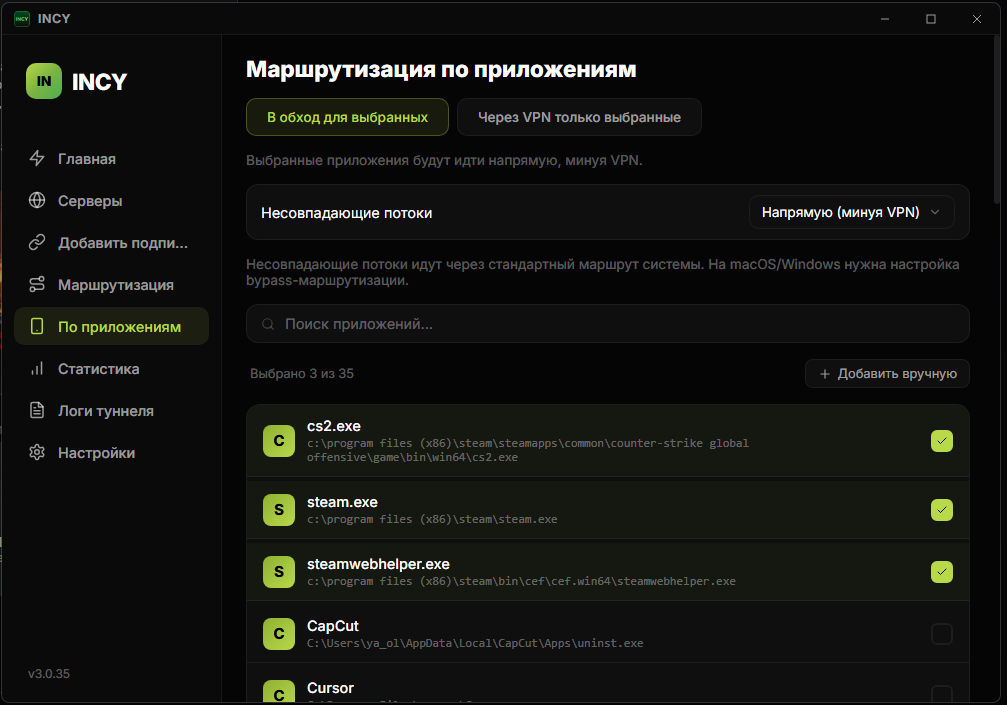The image size is (1007, 705).
Task: Open Логи туннеля section
Action: tap(112, 411)
